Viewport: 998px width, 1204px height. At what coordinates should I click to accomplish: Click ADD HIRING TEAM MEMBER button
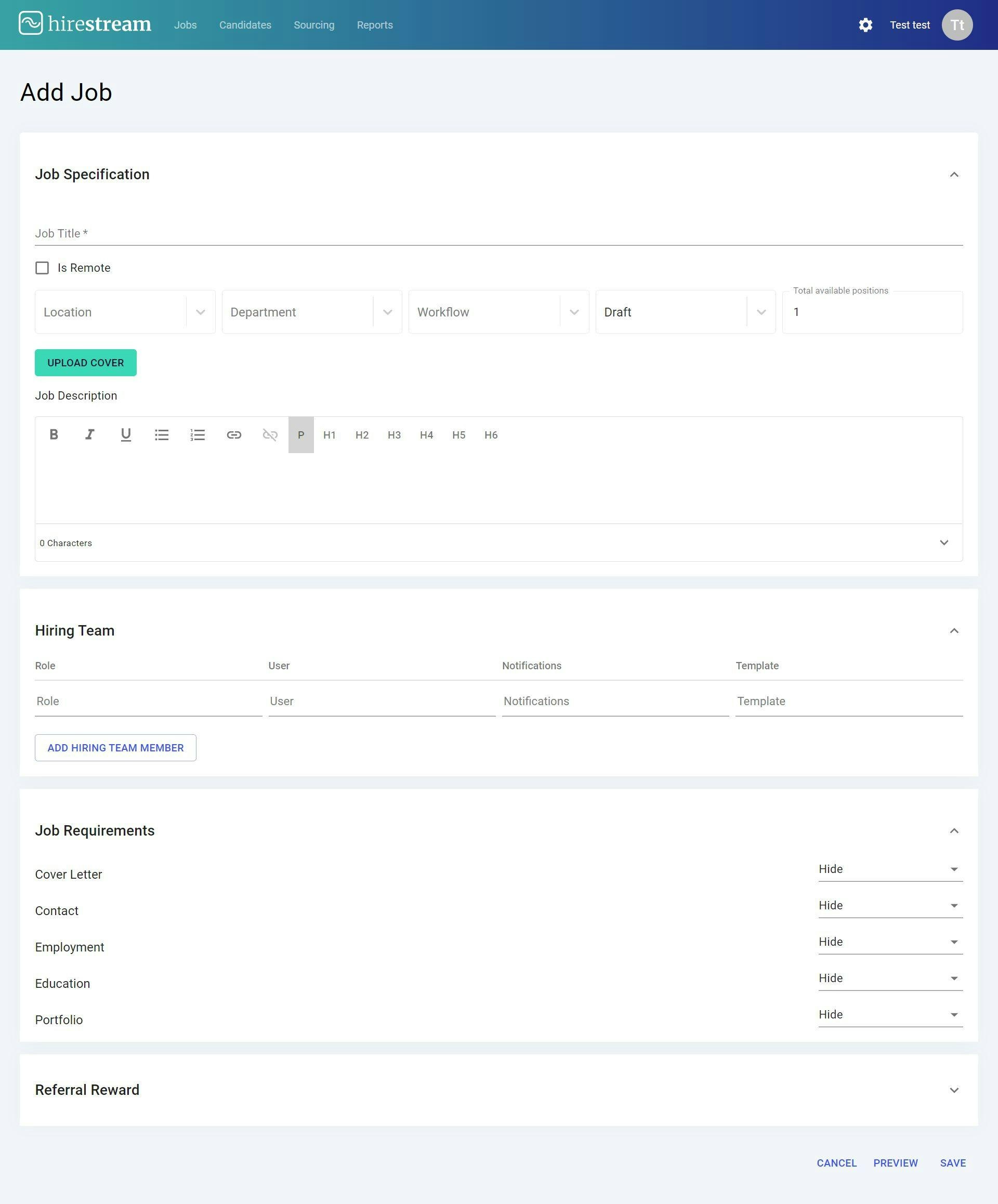pyautogui.click(x=115, y=747)
